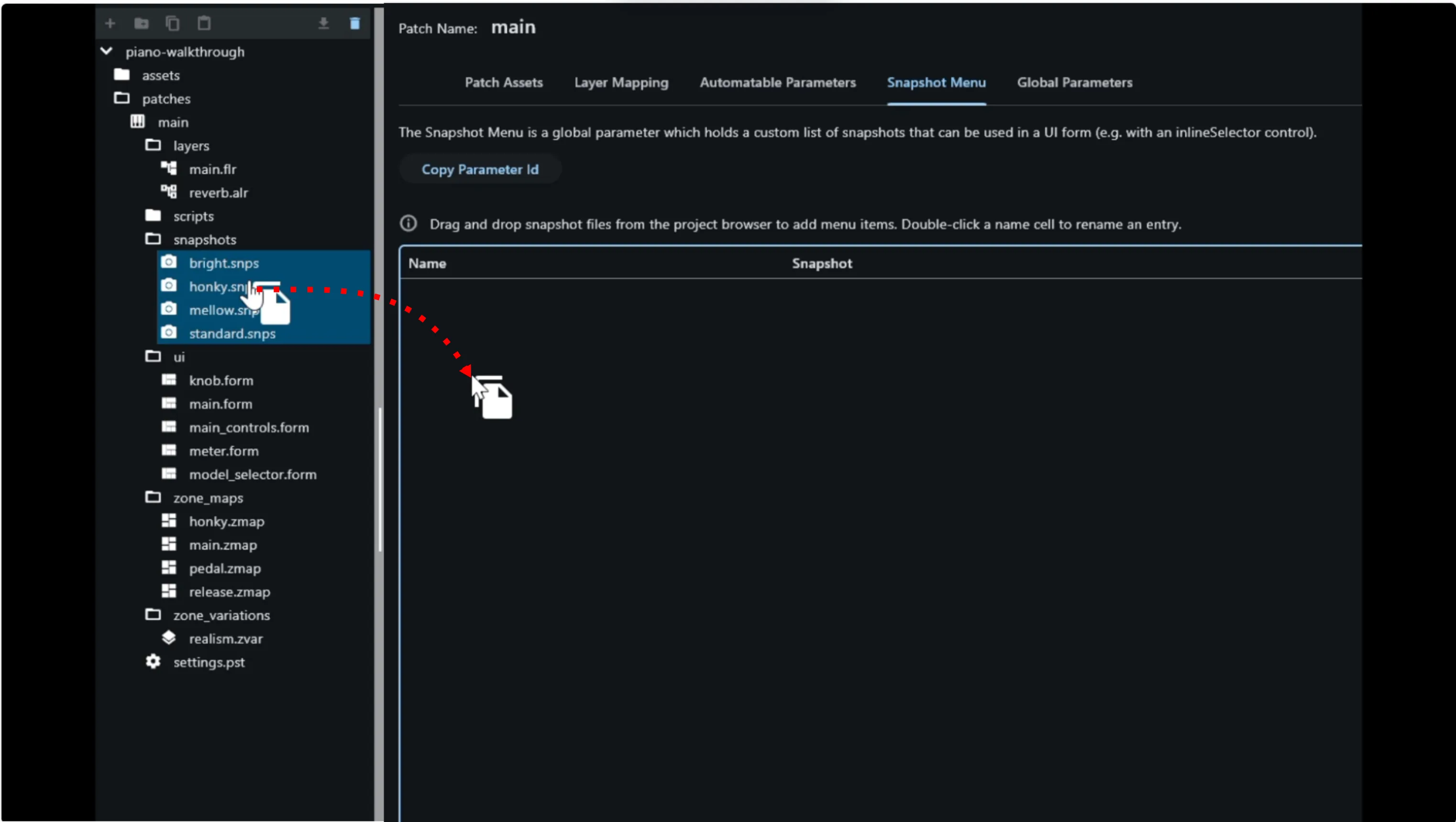Select the Snapshot Menu tab
The width and height of the screenshot is (1456, 822).
click(936, 83)
